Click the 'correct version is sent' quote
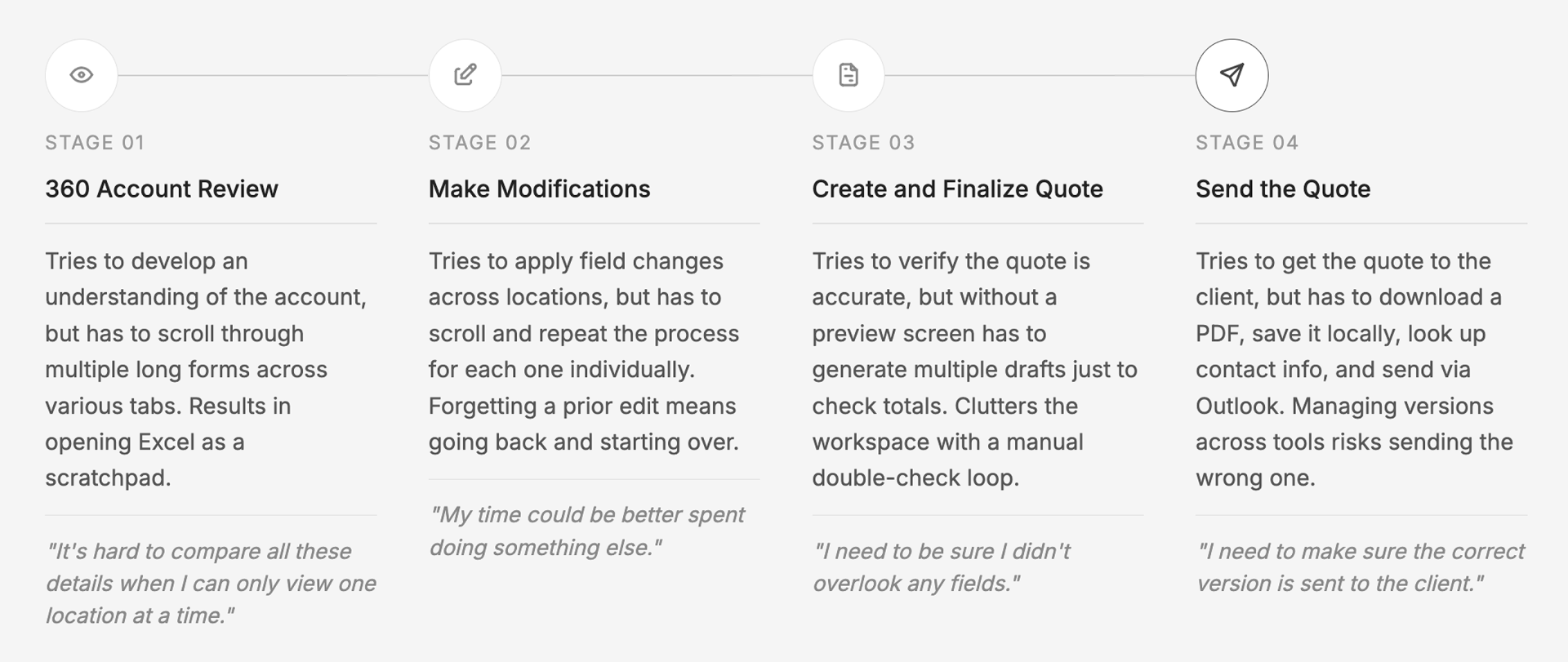This screenshot has width=1568, height=662. tap(1361, 567)
